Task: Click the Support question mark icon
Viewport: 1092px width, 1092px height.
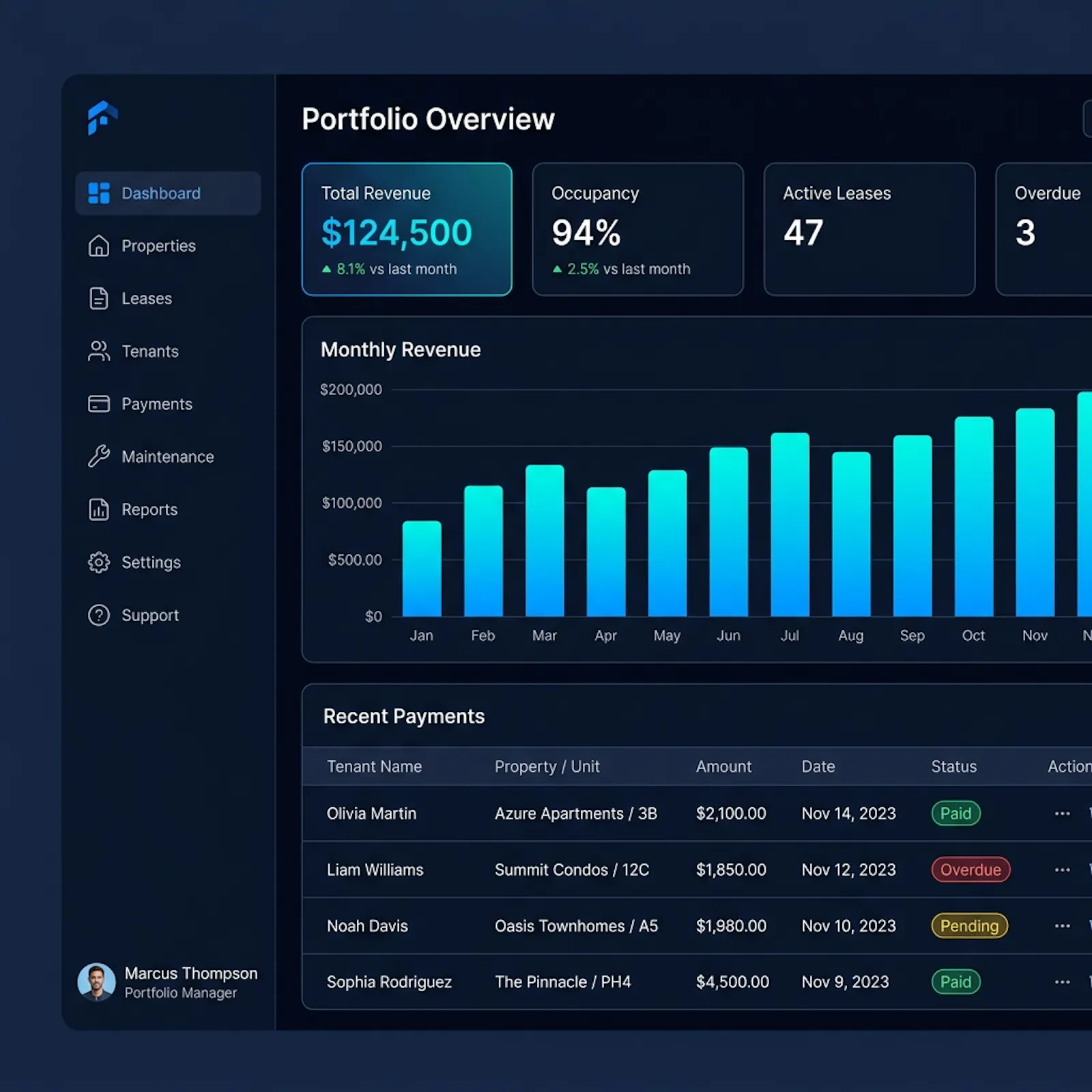Action: coord(99,615)
